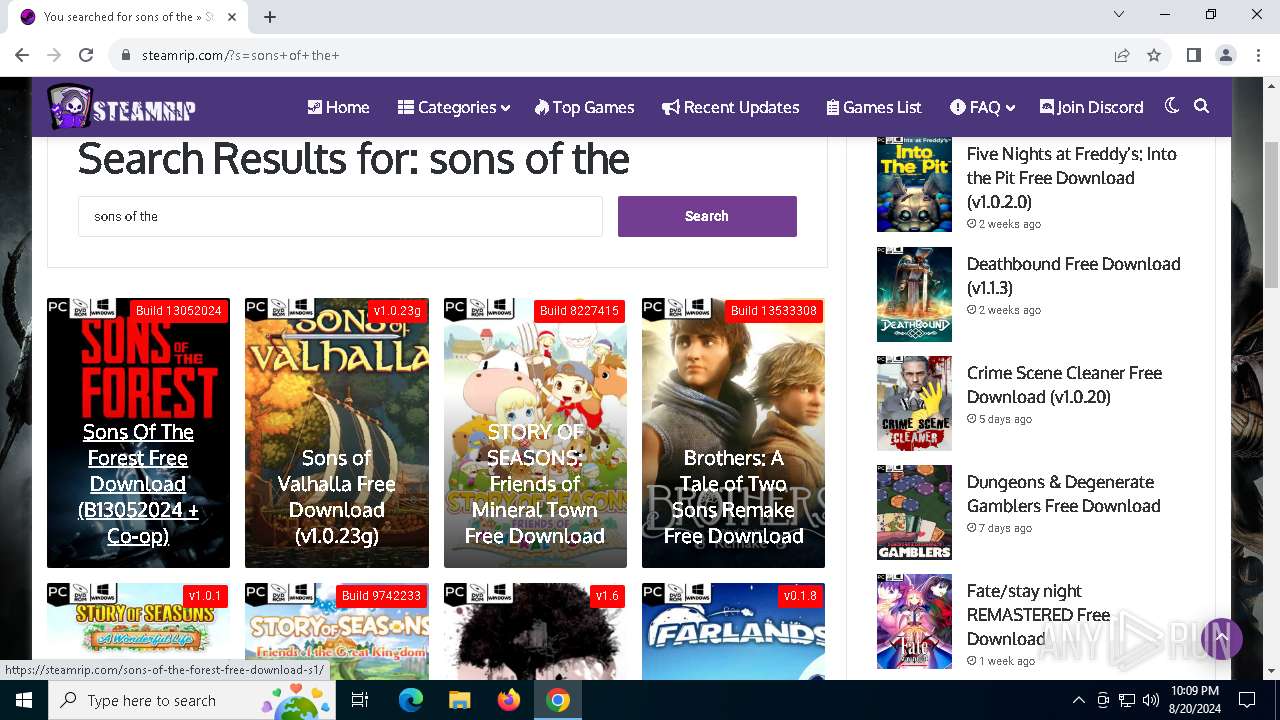Click Into the Pit thumbnail image

tap(914, 185)
